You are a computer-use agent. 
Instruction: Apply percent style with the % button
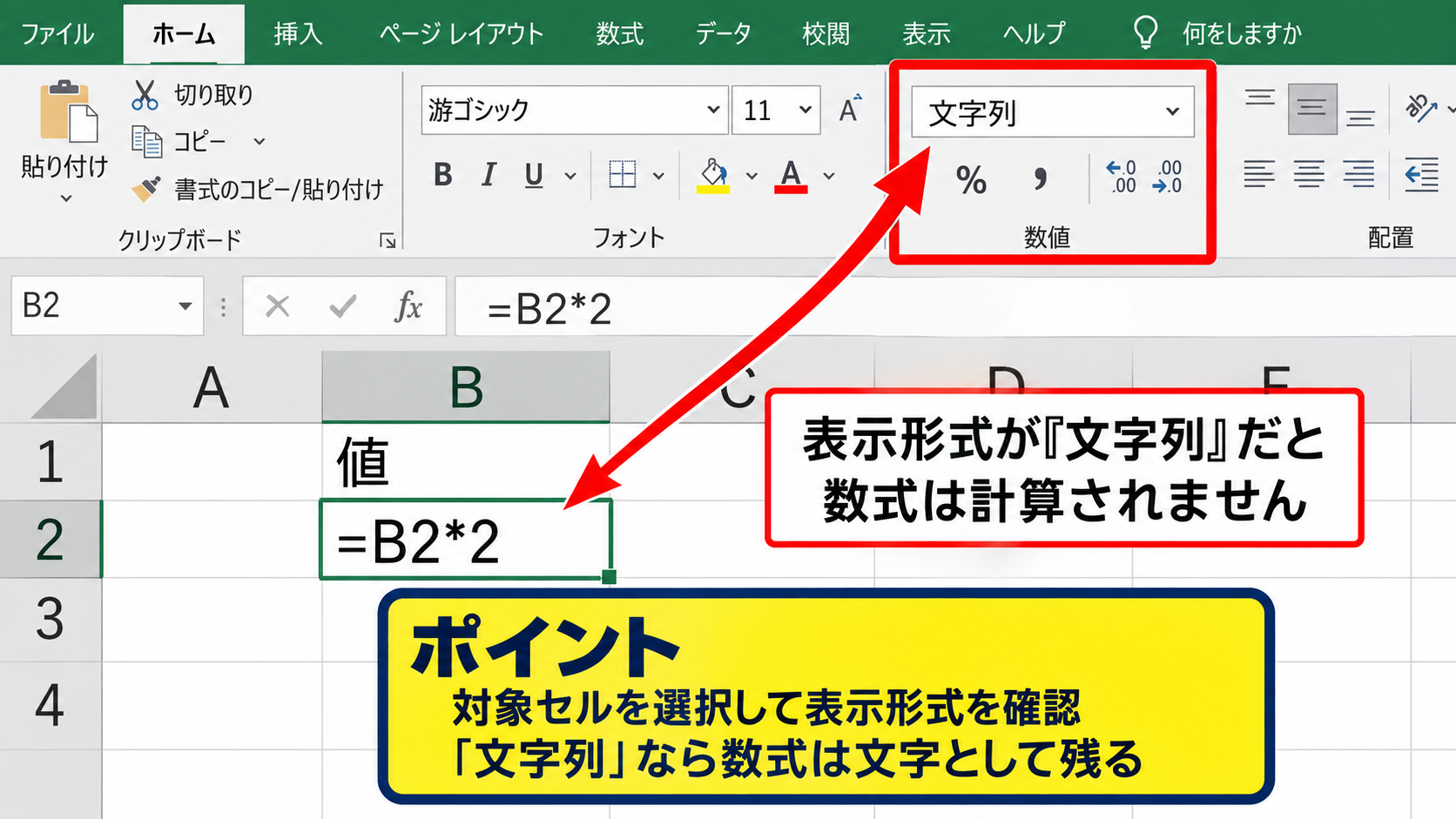click(971, 180)
